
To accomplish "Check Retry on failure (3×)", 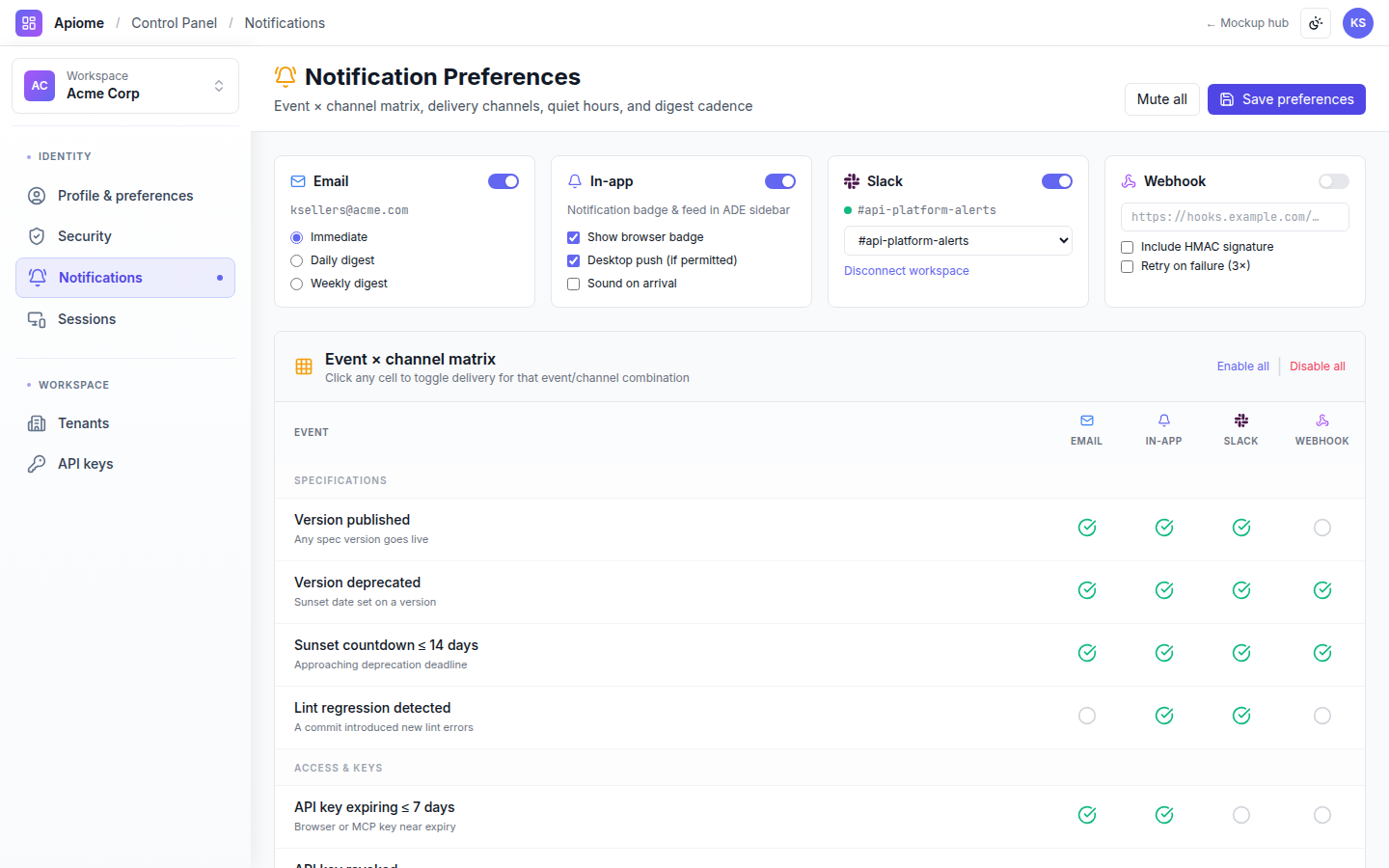I will [1127, 266].
